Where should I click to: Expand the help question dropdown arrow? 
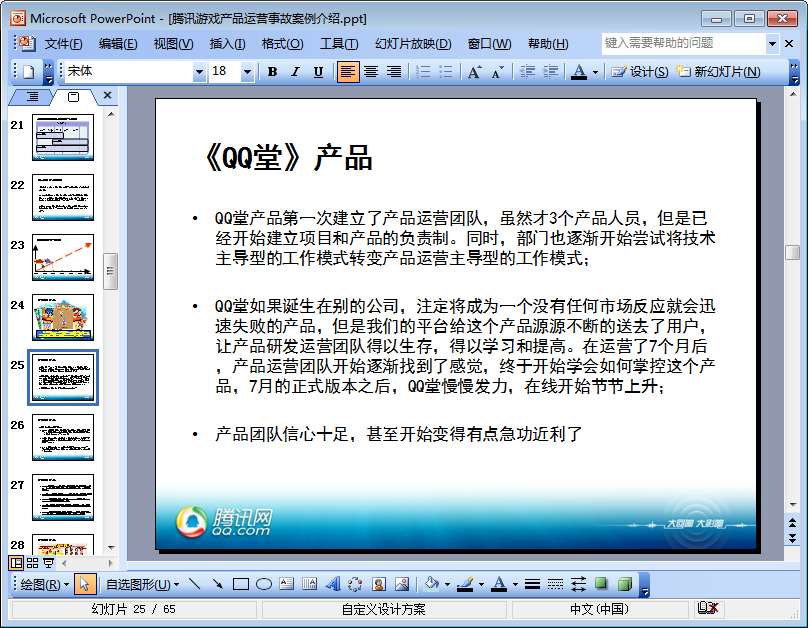pos(772,44)
